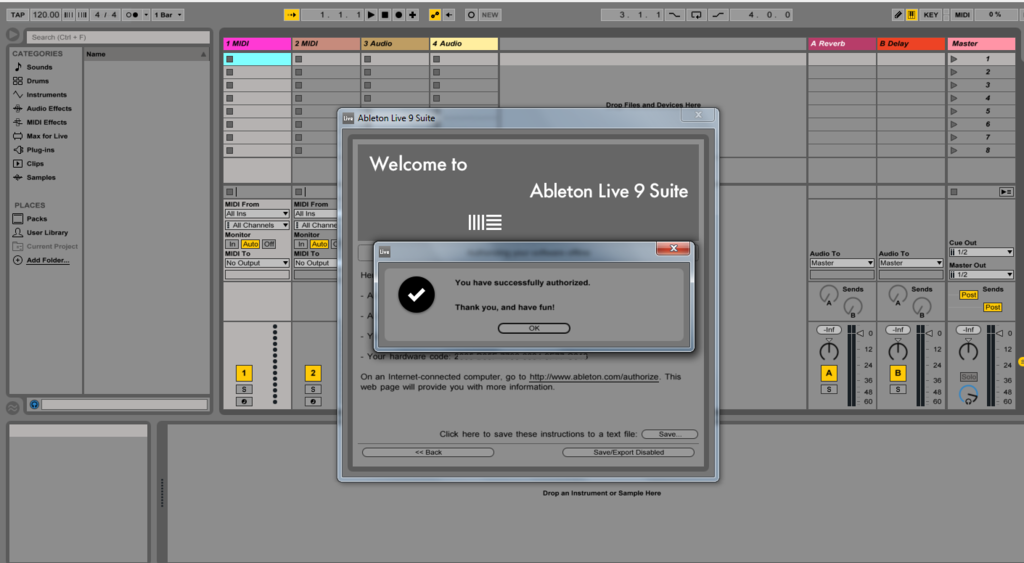1024x563 pixels.
Task: Open the ableton.com/authorize link
Action: (594, 377)
